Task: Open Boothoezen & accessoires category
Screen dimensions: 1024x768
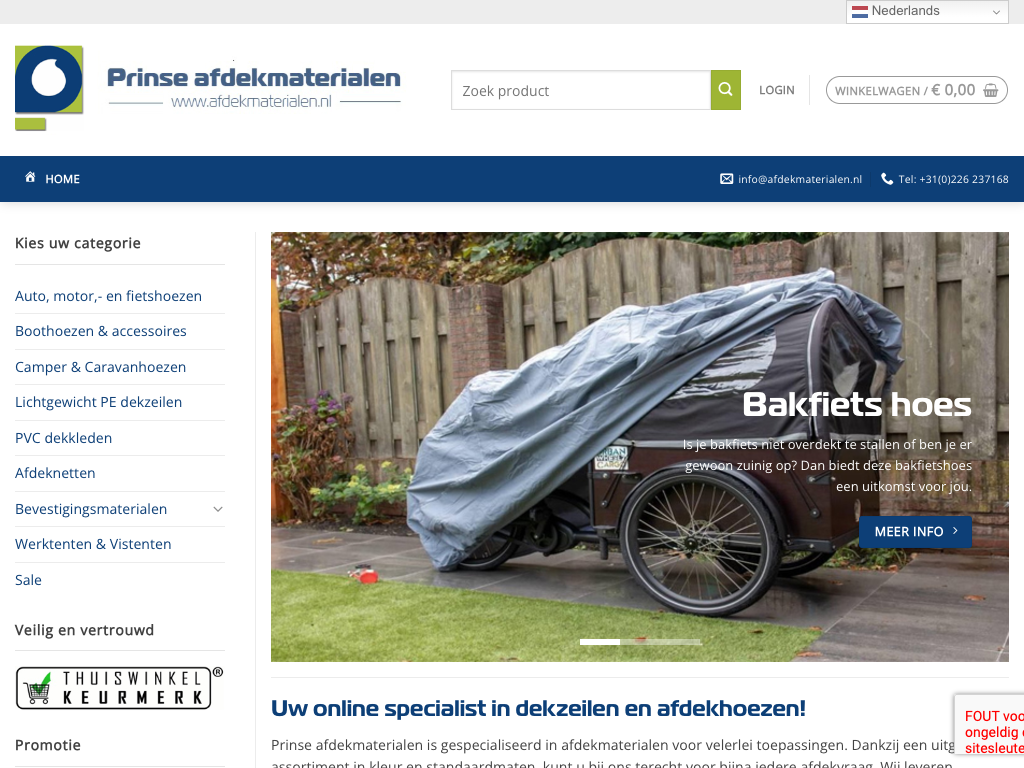Action: (x=101, y=331)
